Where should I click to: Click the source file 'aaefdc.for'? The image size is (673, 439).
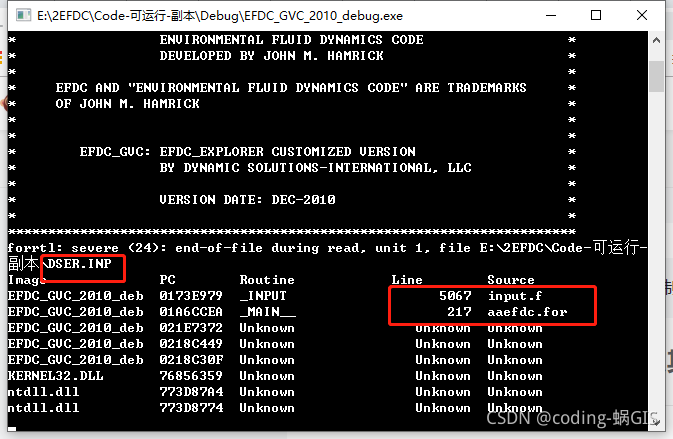point(527,312)
